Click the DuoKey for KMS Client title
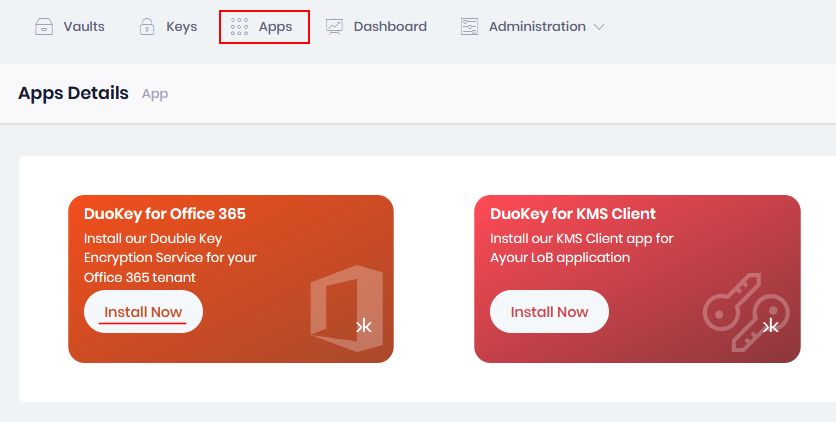 click(x=573, y=214)
